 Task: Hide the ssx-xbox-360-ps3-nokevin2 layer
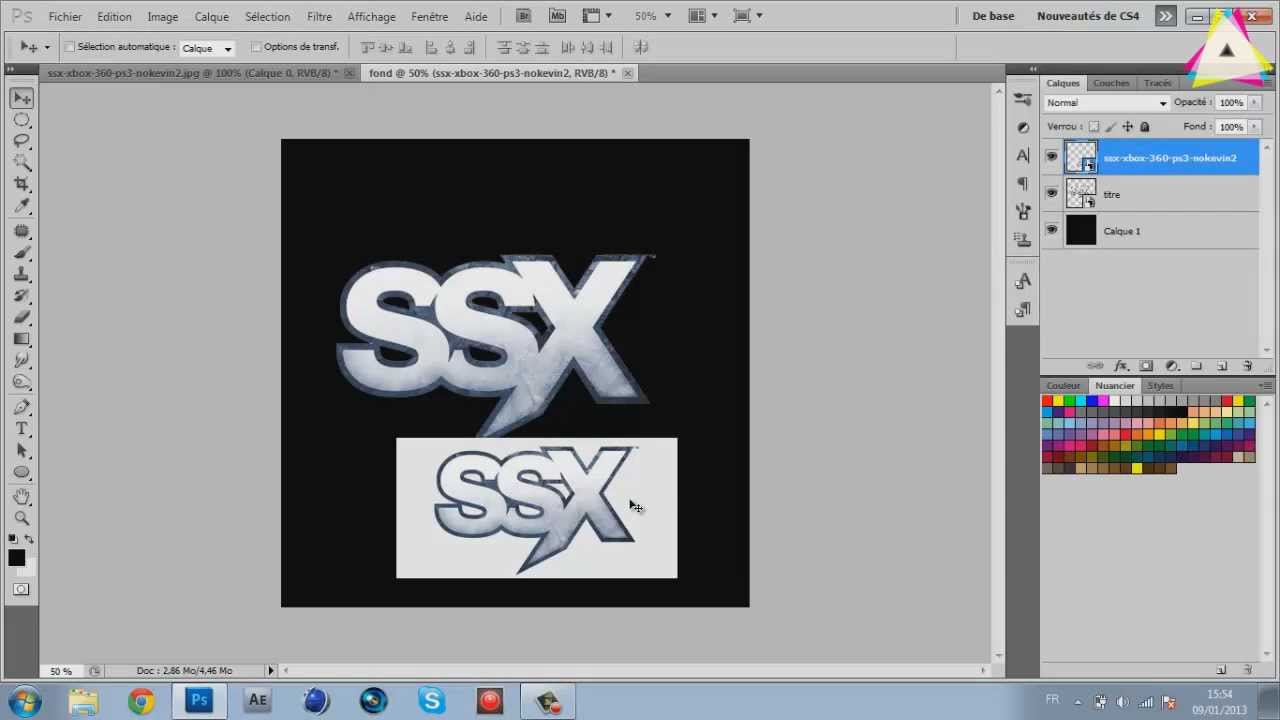[x=1051, y=157]
